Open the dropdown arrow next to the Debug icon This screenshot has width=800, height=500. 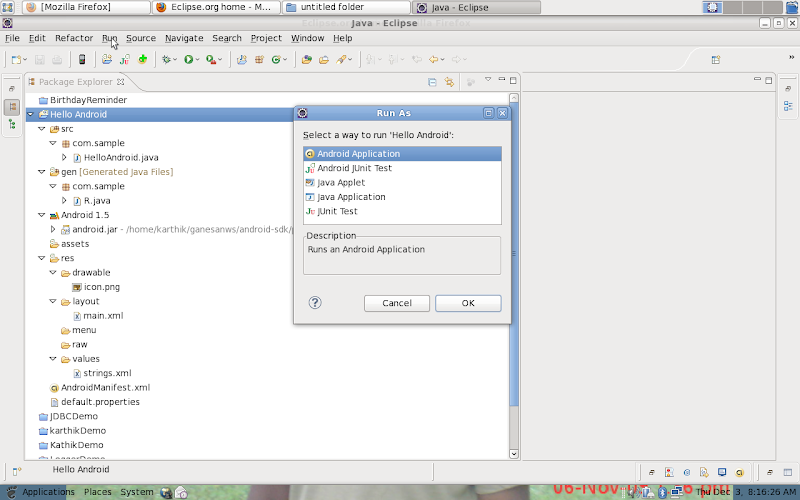175,60
